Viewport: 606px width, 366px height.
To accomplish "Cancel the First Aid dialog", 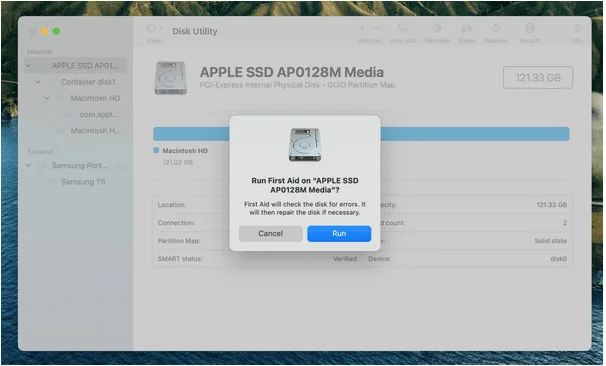I will pos(271,233).
